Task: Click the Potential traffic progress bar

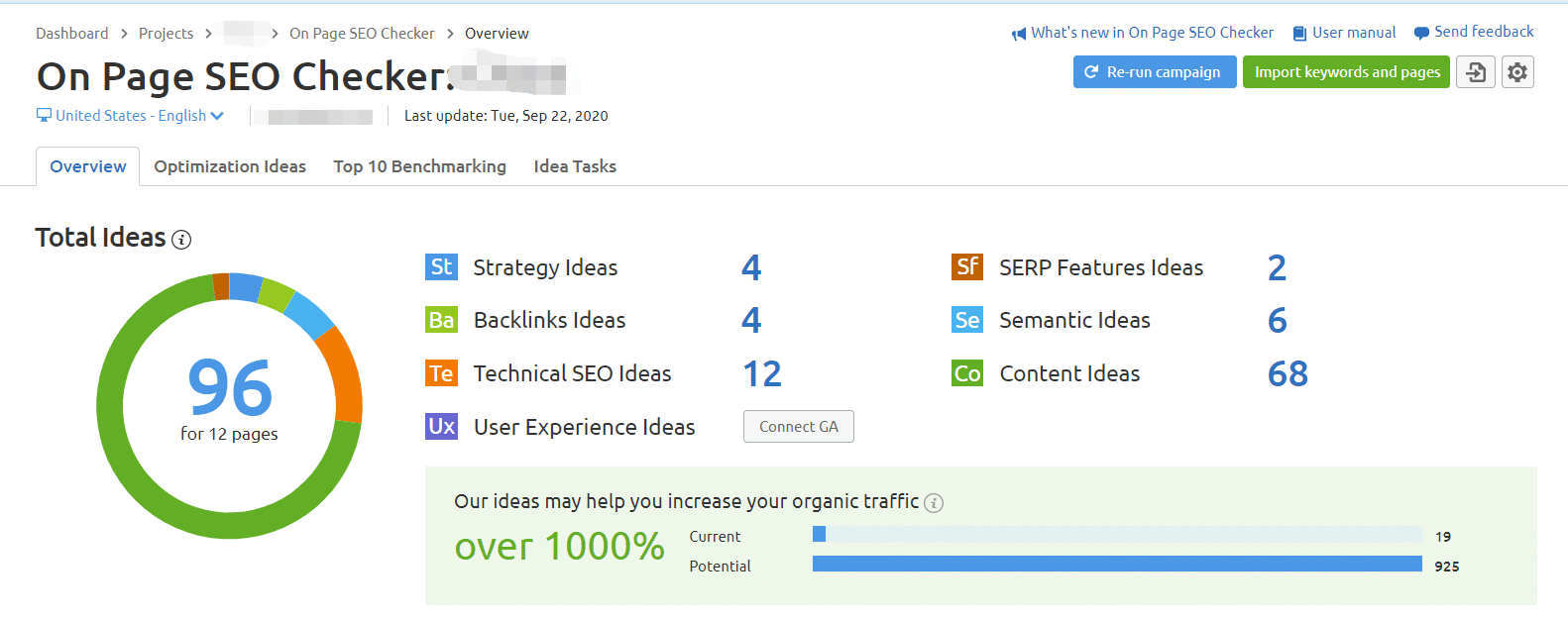Action: pyautogui.click(x=1116, y=565)
